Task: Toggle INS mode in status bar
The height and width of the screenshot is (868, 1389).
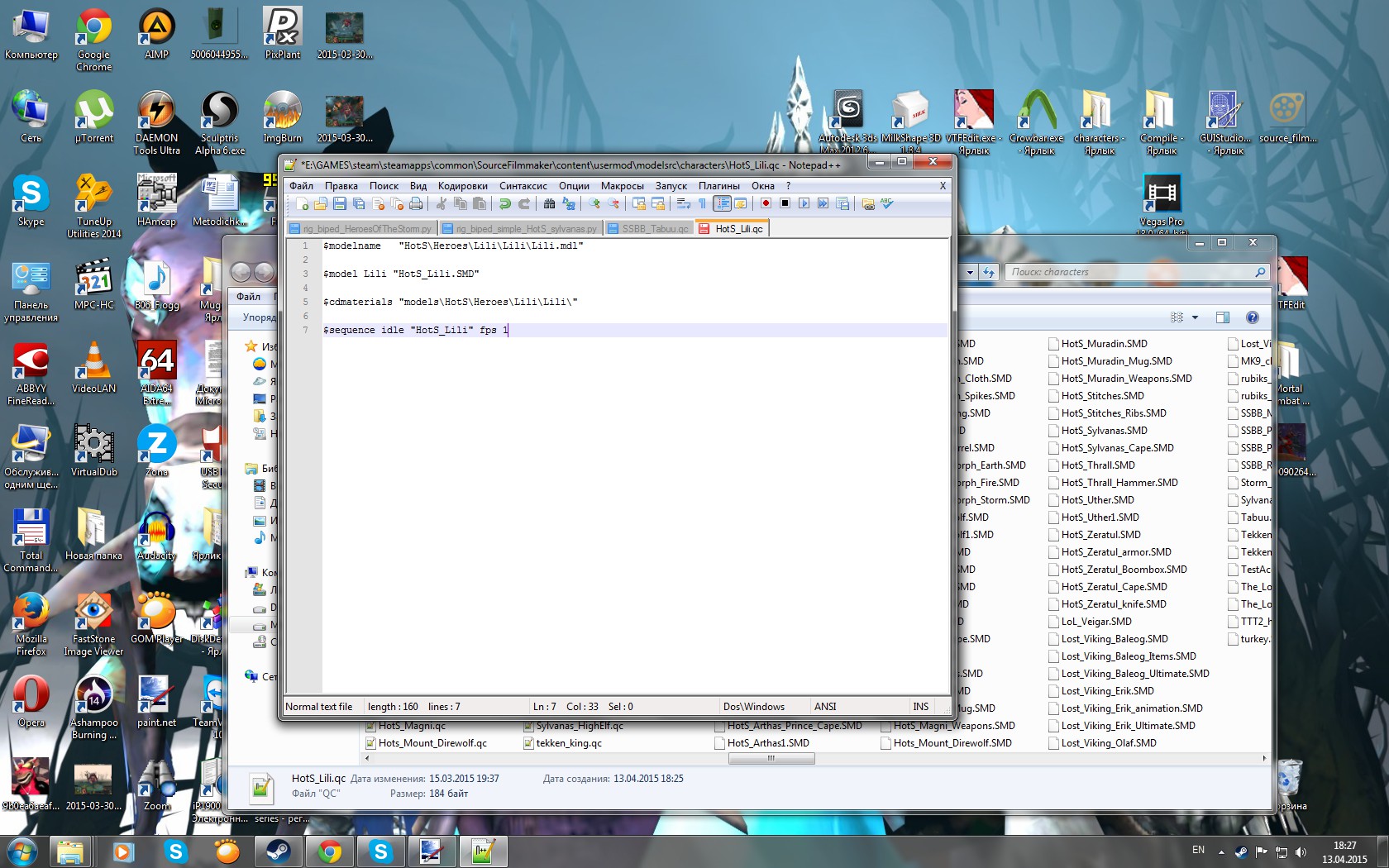Action: (920, 707)
